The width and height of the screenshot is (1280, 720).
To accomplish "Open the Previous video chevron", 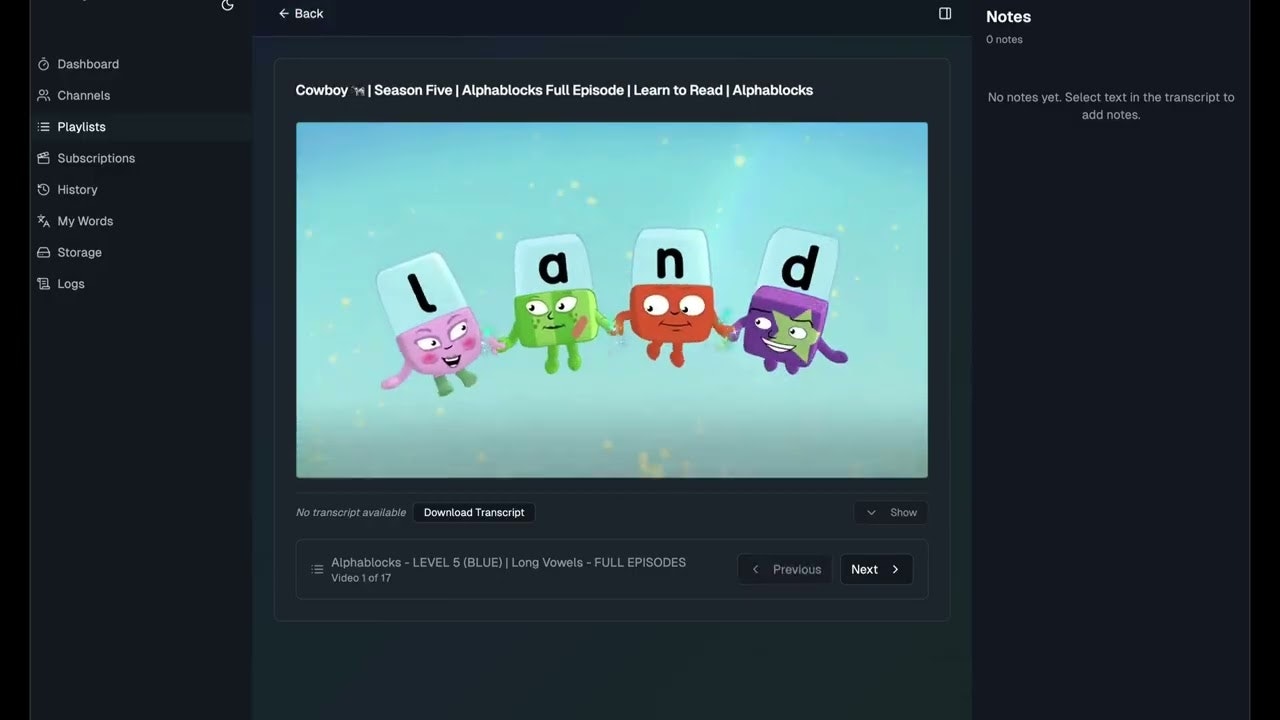I will coord(755,569).
